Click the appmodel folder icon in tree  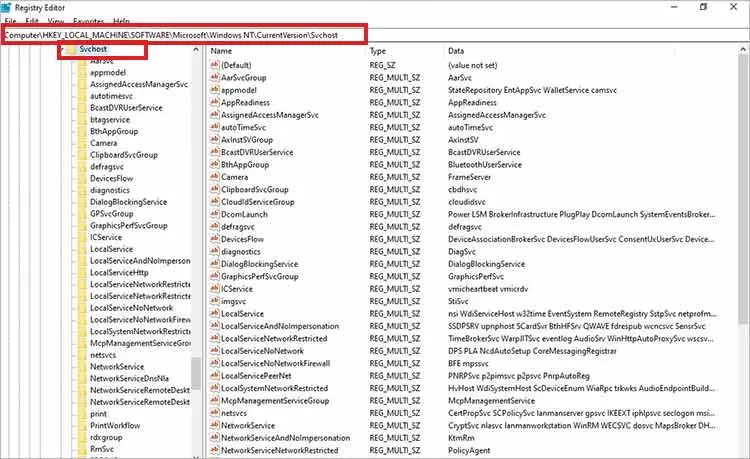[82, 73]
